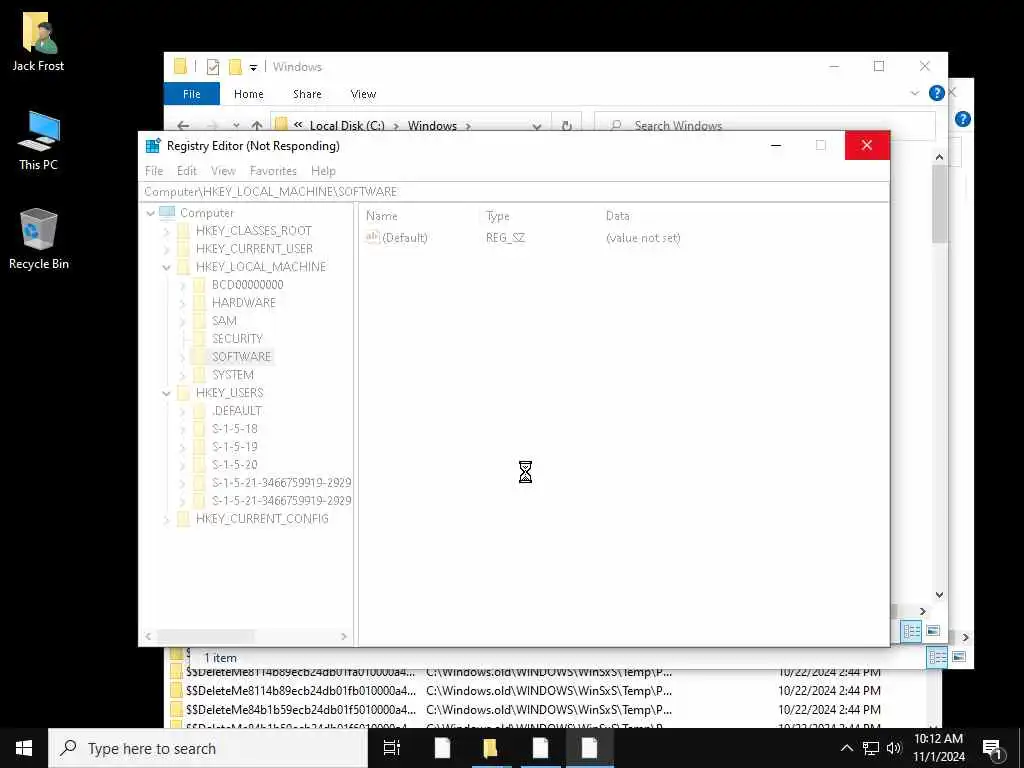Open the Explorer File tab
This screenshot has height=768, width=1024.
pyautogui.click(x=192, y=94)
